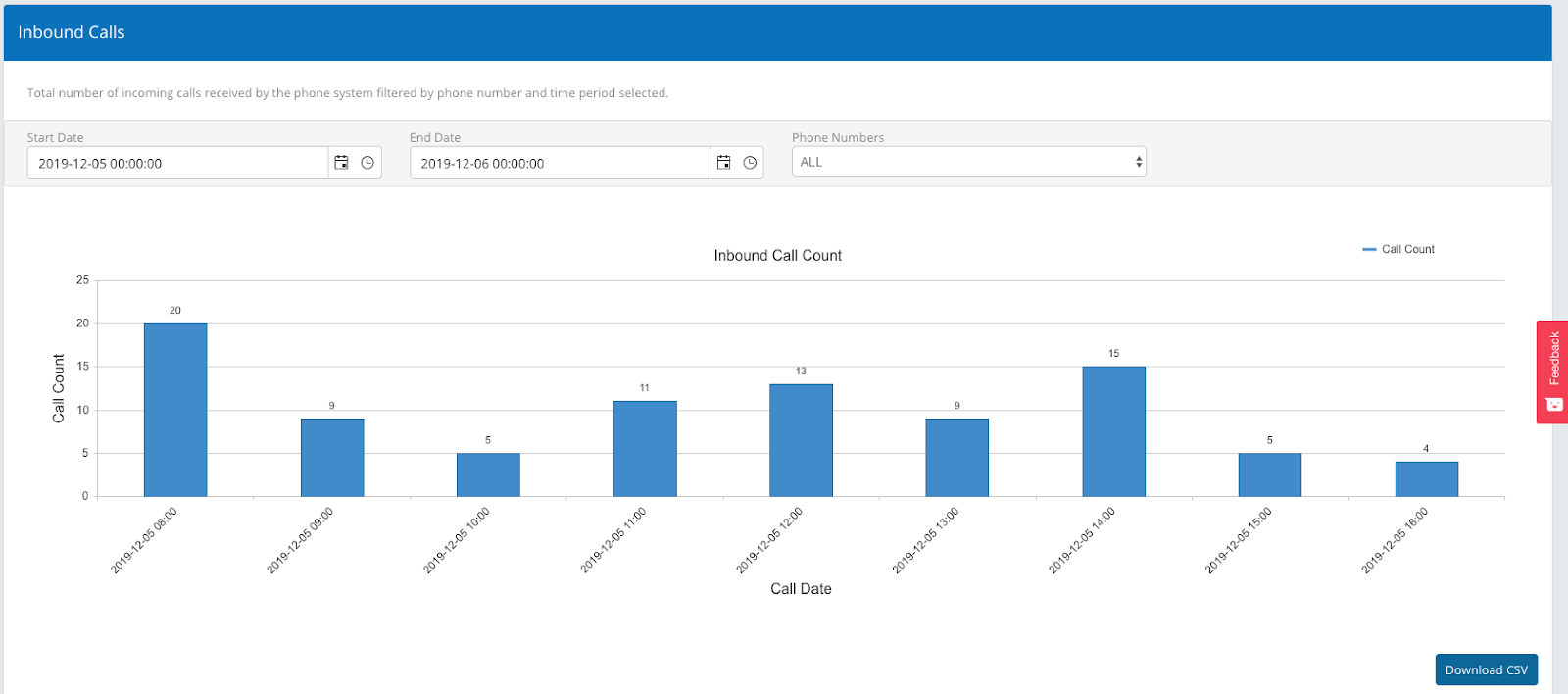Select the 16:00 bar with 4 calls
Screen dimensions: 1568x694
1427,479
